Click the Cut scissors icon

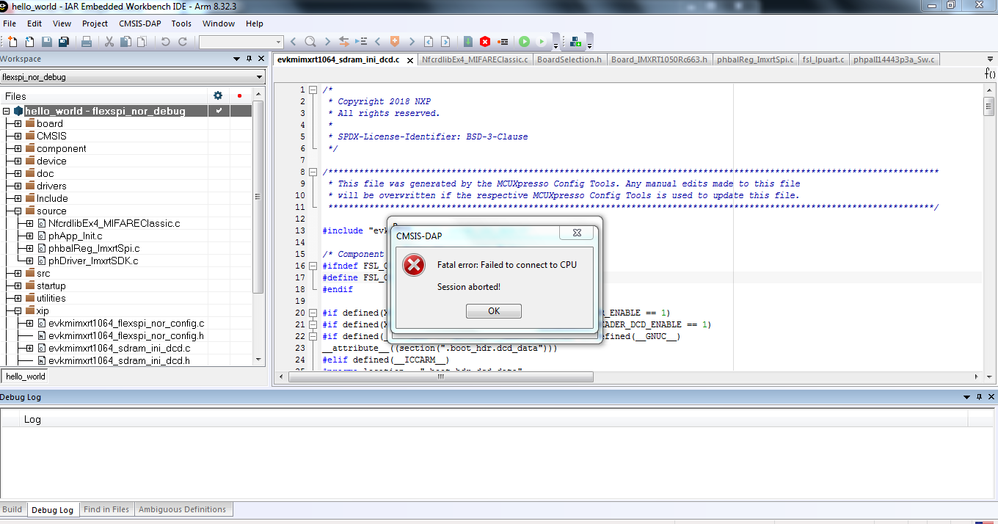pos(109,41)
